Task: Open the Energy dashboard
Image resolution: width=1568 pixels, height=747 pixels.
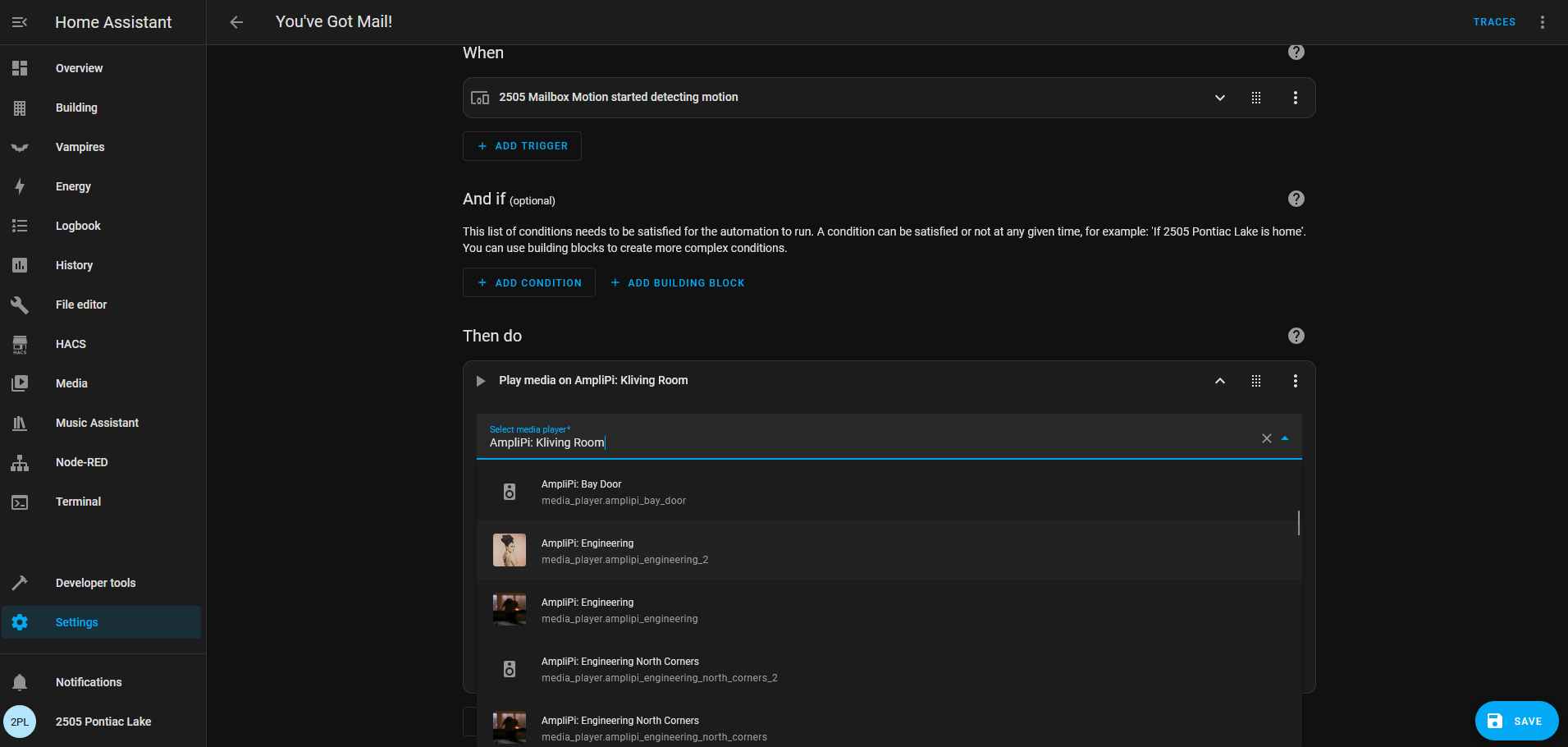Action: 102,186
